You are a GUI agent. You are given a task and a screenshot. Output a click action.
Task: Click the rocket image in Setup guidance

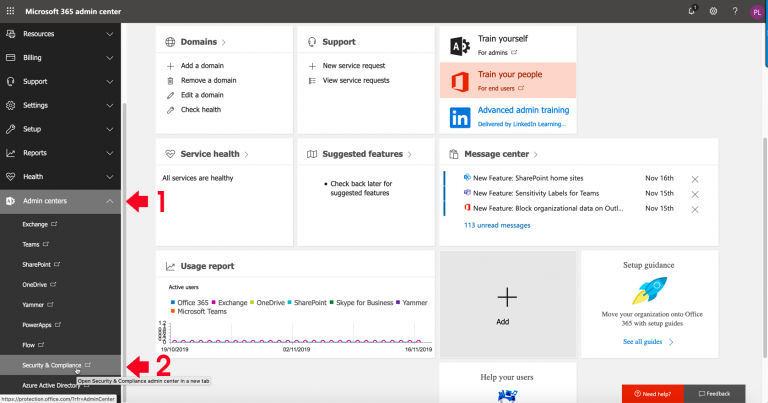click(x=649, y=290)
